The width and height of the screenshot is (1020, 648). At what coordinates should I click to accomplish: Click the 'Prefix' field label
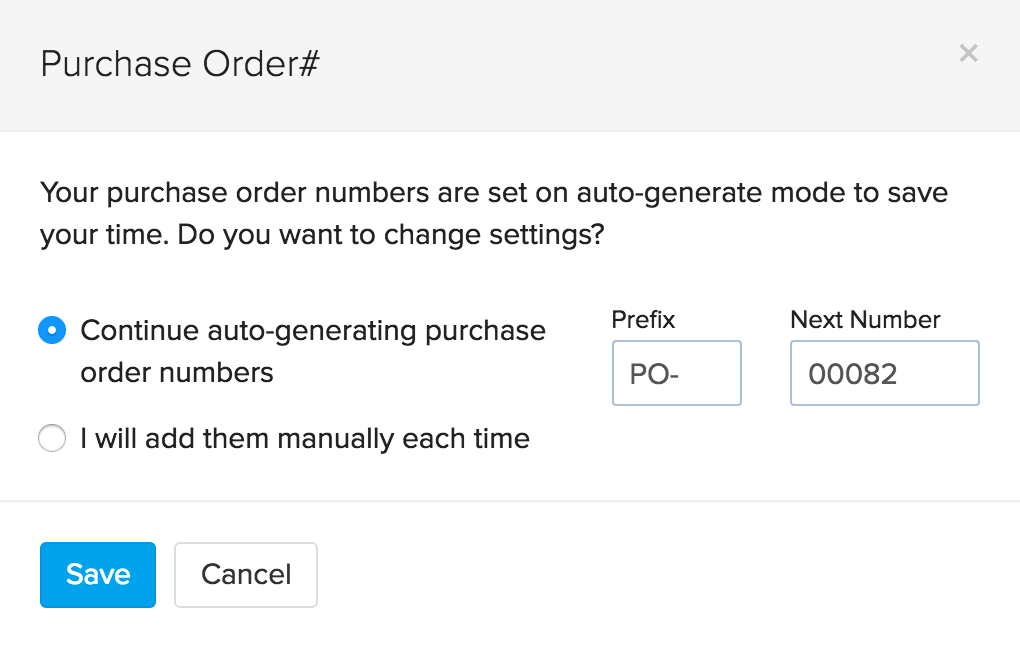(x=641, y=319)
